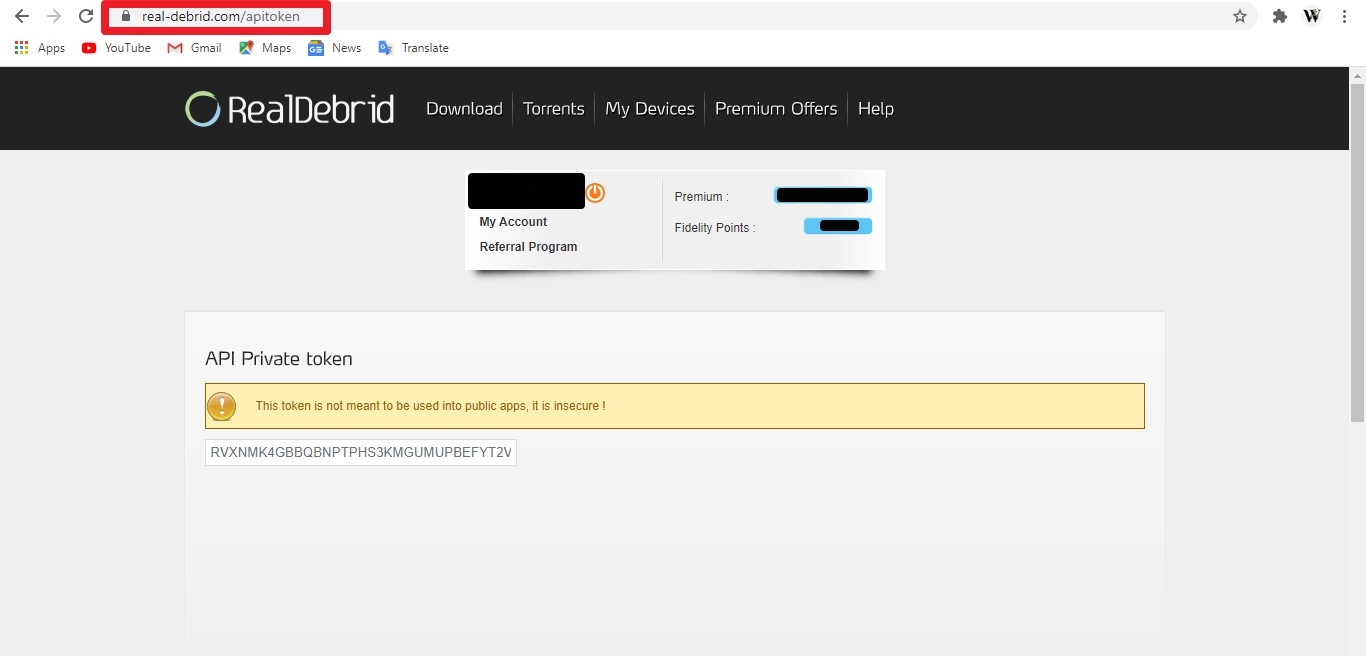Open the Translate bookmark
Viewport: 1366px width, 656px height.
[413, 48]
